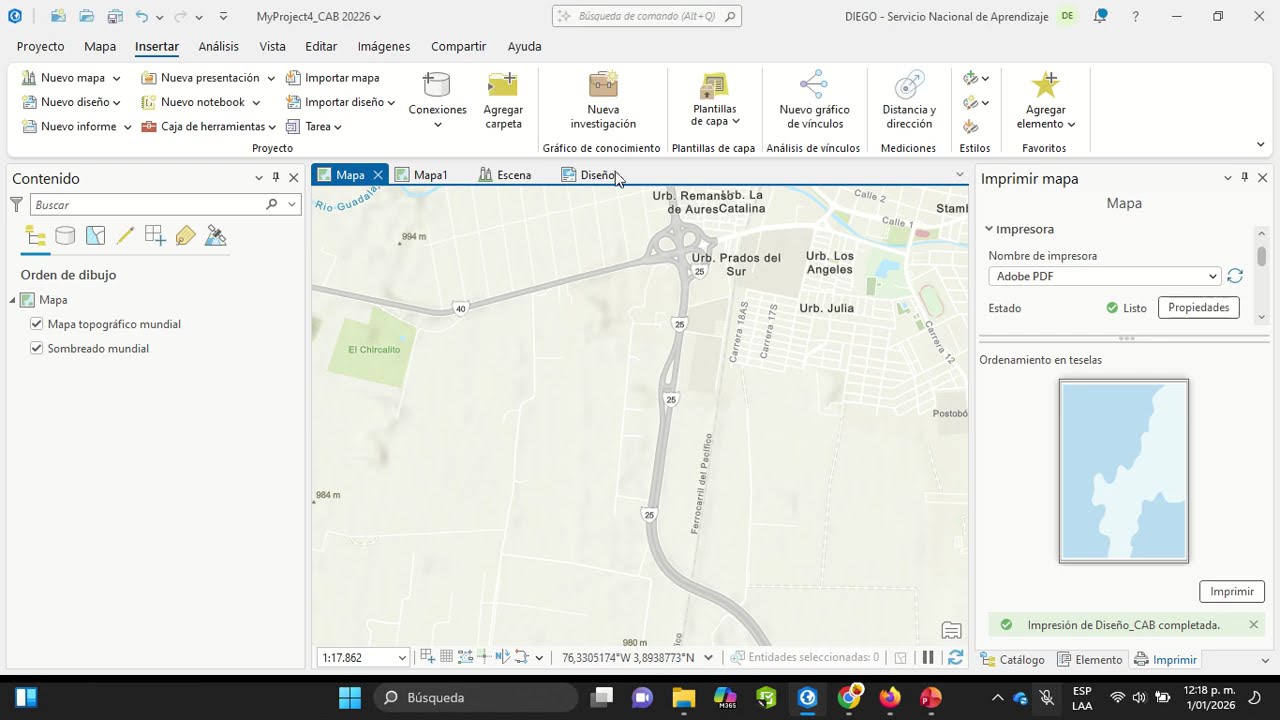Click the Save Project icon in quick access
This screenshot has width=1280, height=720.
pyautogui.click(x=115, y=16)
